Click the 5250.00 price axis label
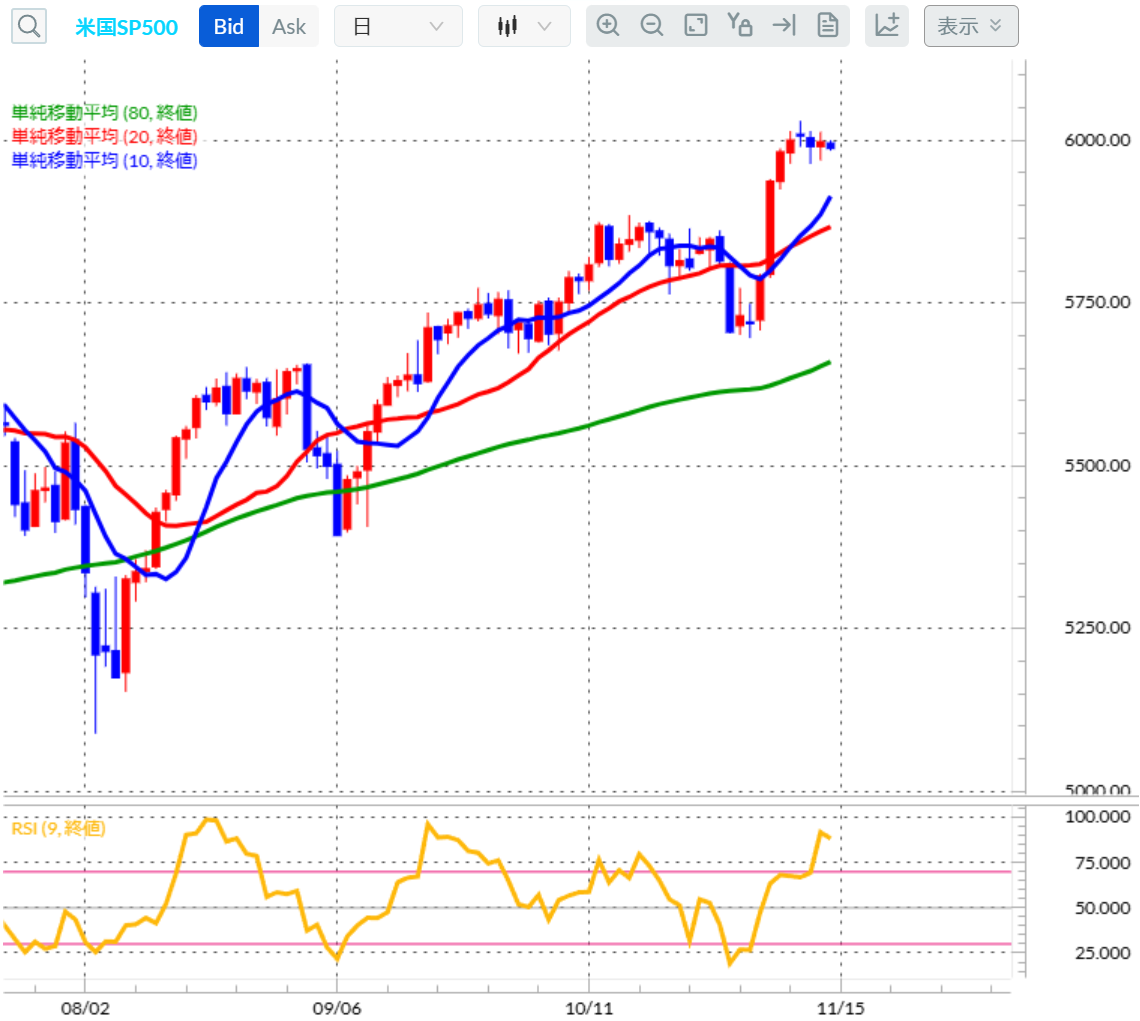Viewport: 1140px width, 1021px height. click(1097, 628)
